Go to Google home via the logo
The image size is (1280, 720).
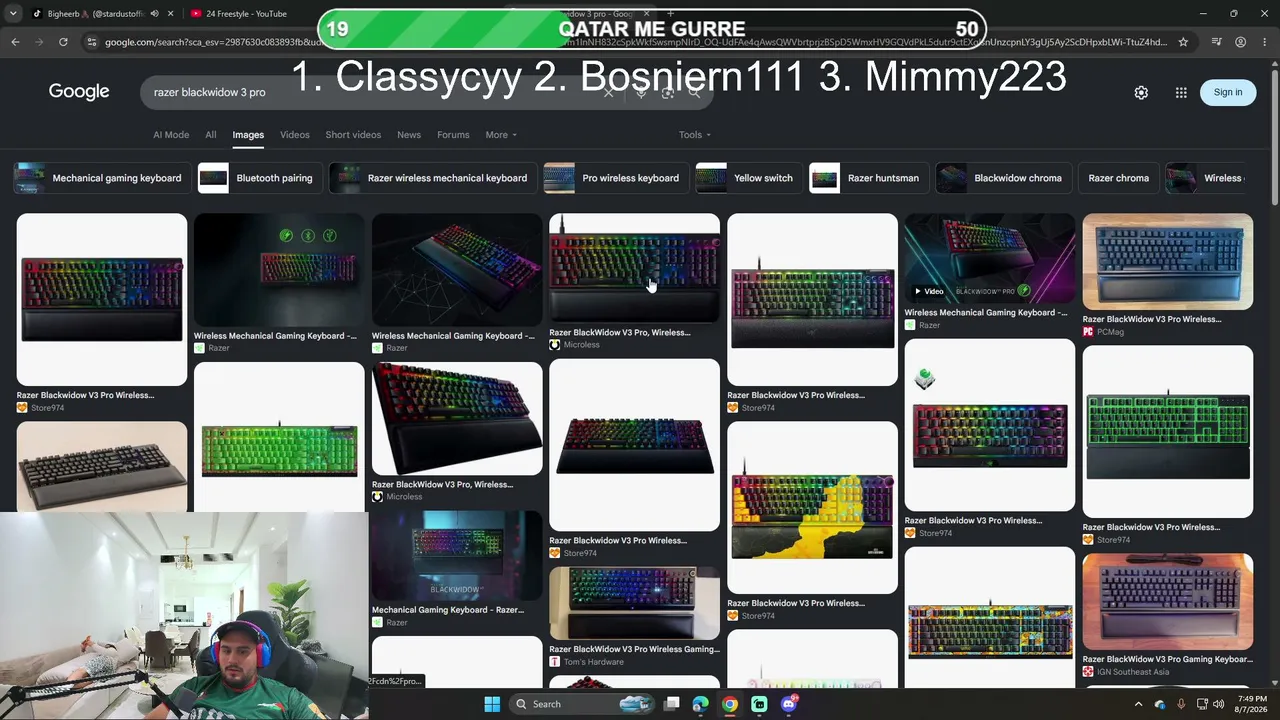[x=79, y=92]
